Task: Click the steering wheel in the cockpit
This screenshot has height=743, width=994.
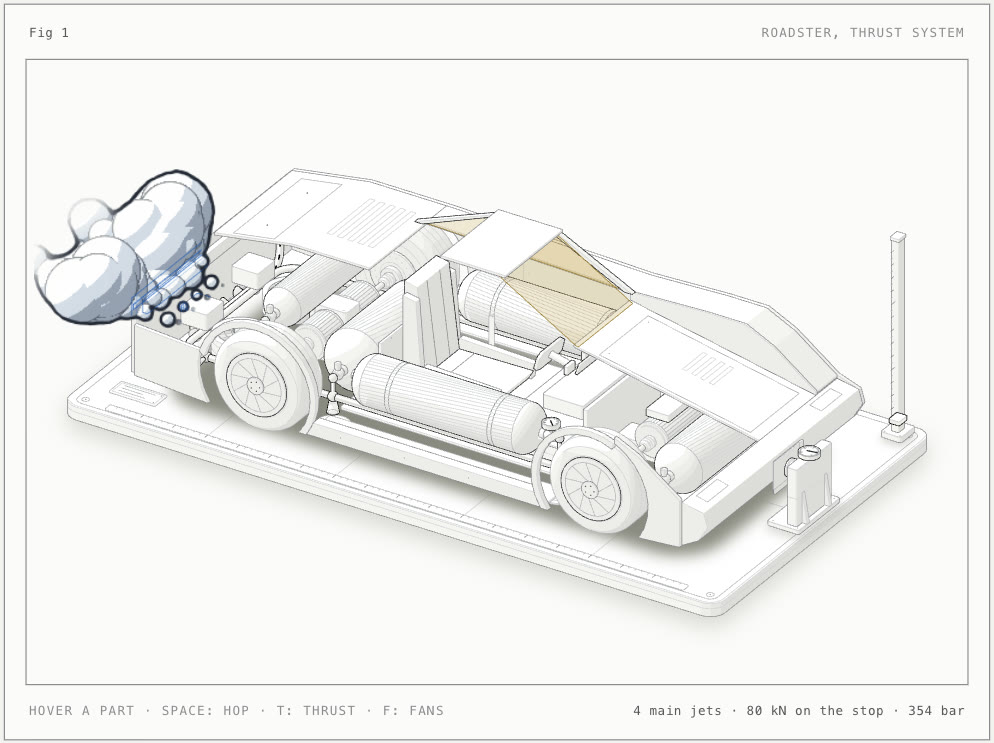Action: click(x=549, y=356)
